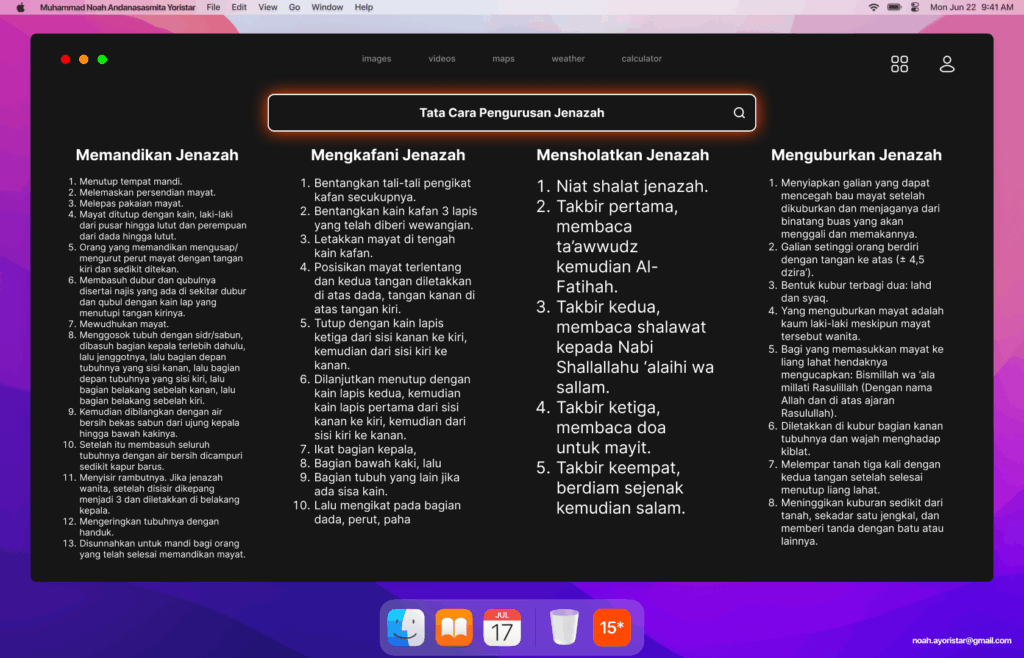The width and height of the screenshot is (1024, 658).
Task: Open the File menu
Action: tap(213, 7)
